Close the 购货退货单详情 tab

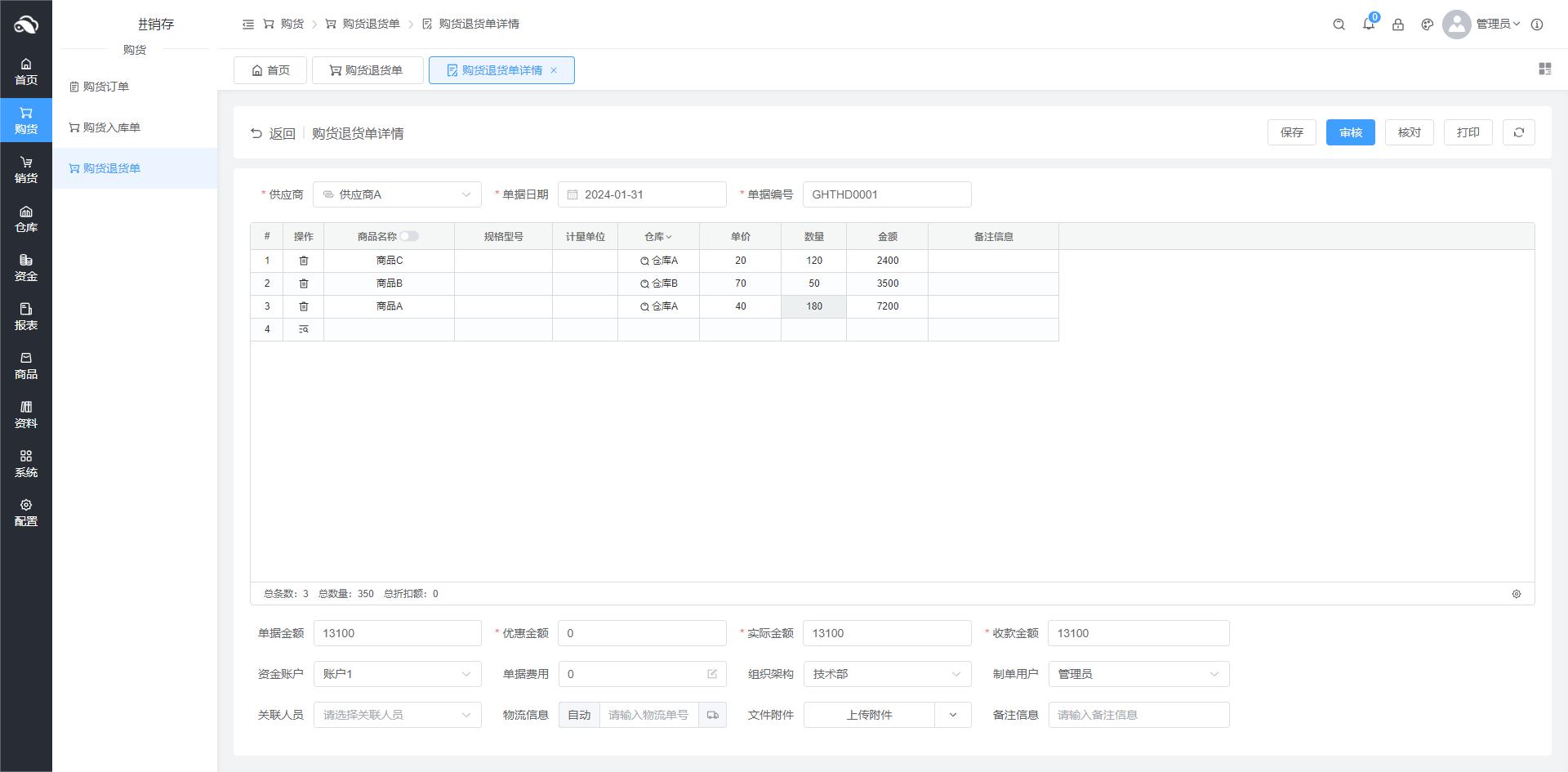pyautogui.click(x=554, y=70)
